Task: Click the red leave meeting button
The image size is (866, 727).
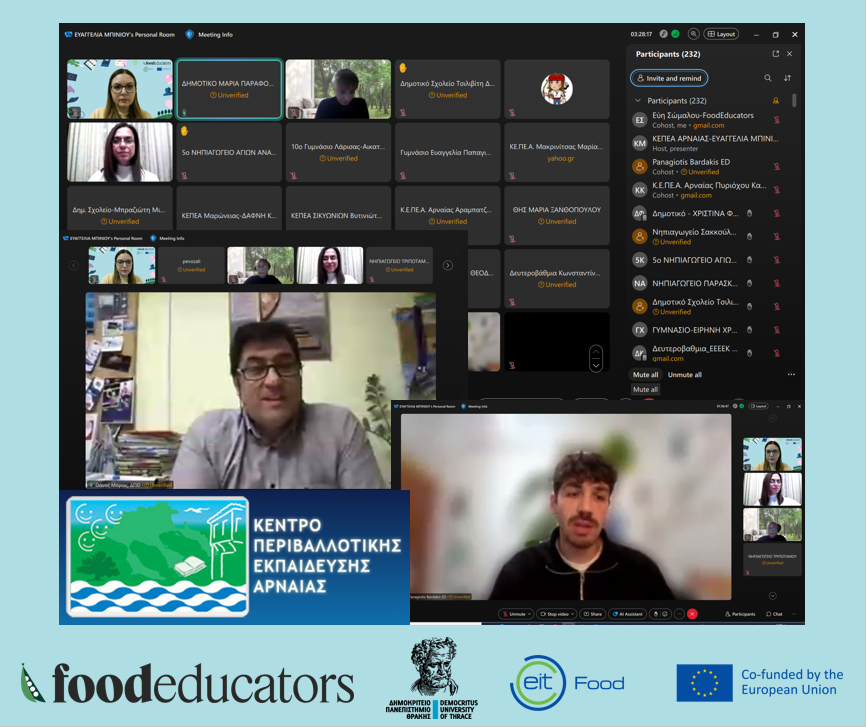Action: [692, 614]
